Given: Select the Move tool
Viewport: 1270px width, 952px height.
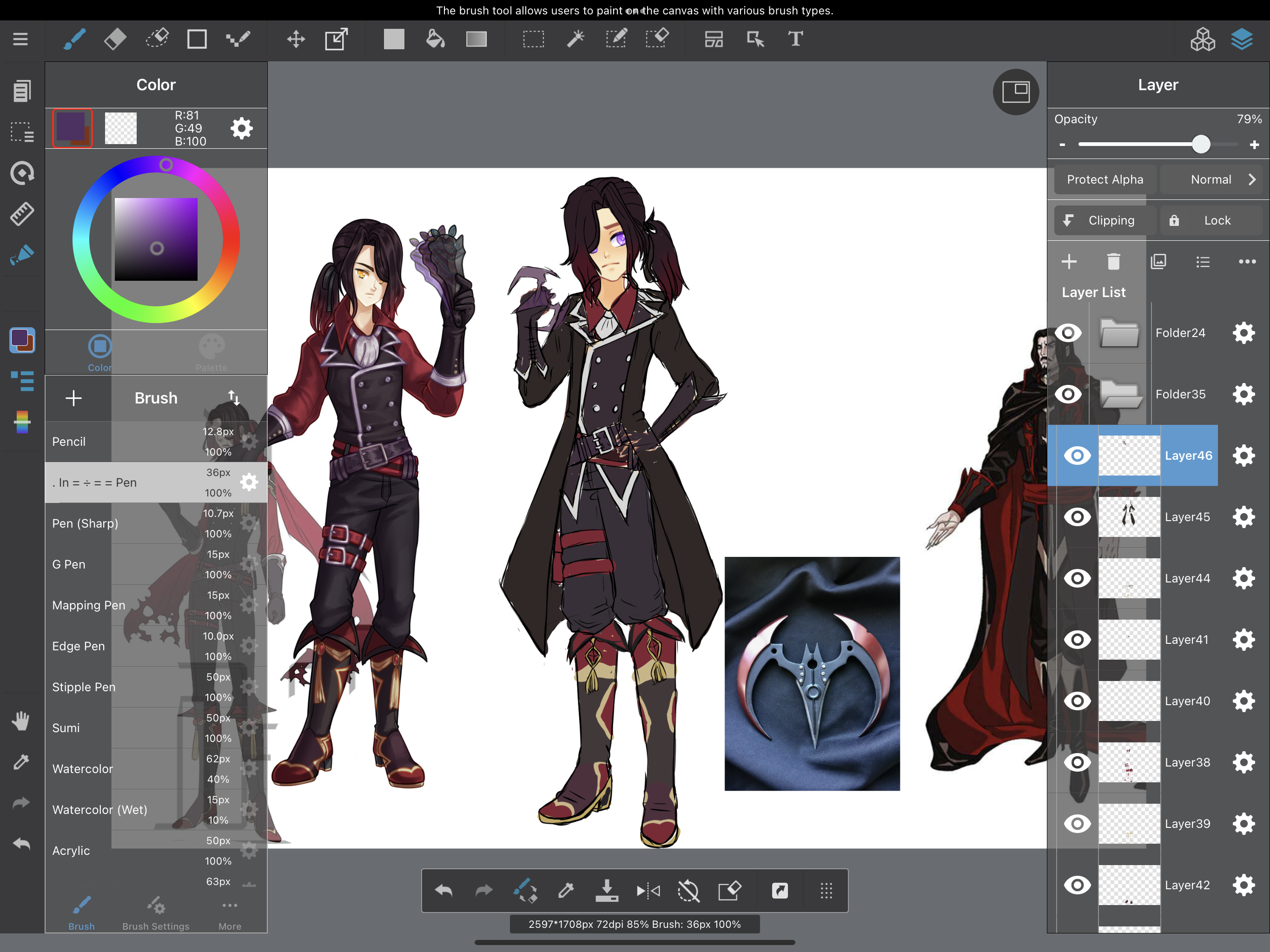Looking at the screenshot, I should click(296, 39).
